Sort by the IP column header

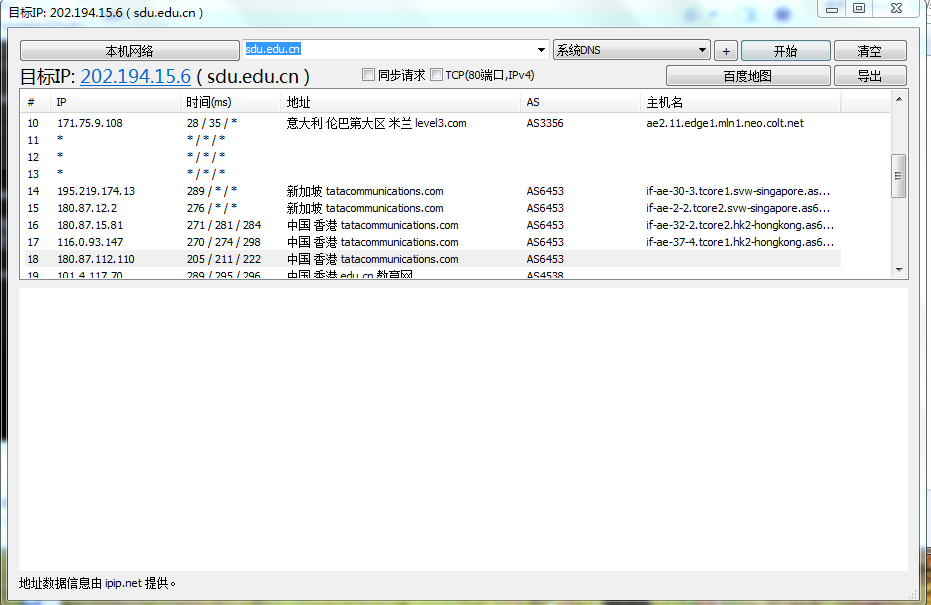coord(115,102)
